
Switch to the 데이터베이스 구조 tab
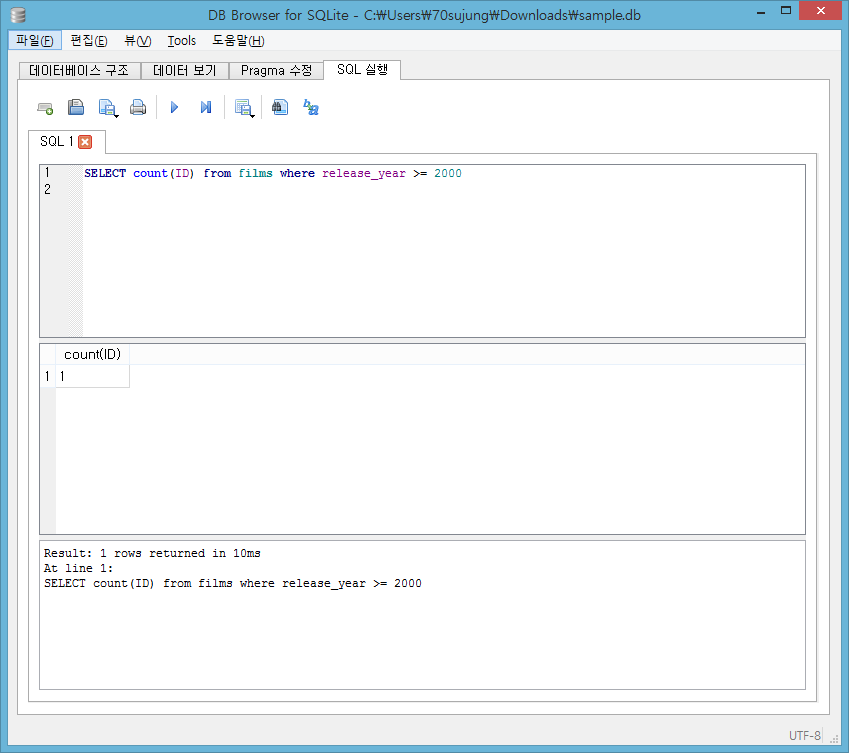tap(79, 70)
